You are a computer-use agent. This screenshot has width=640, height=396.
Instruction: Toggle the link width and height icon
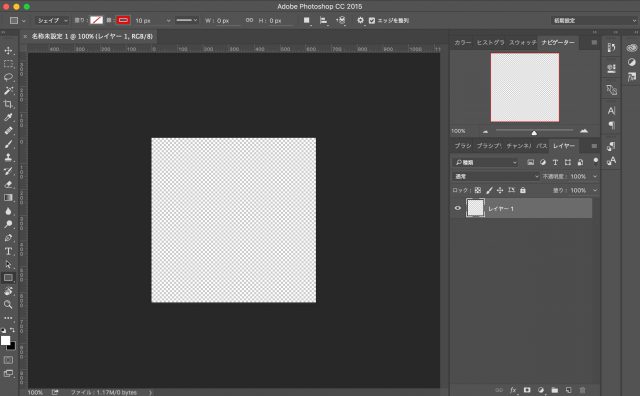click(249, 20)
